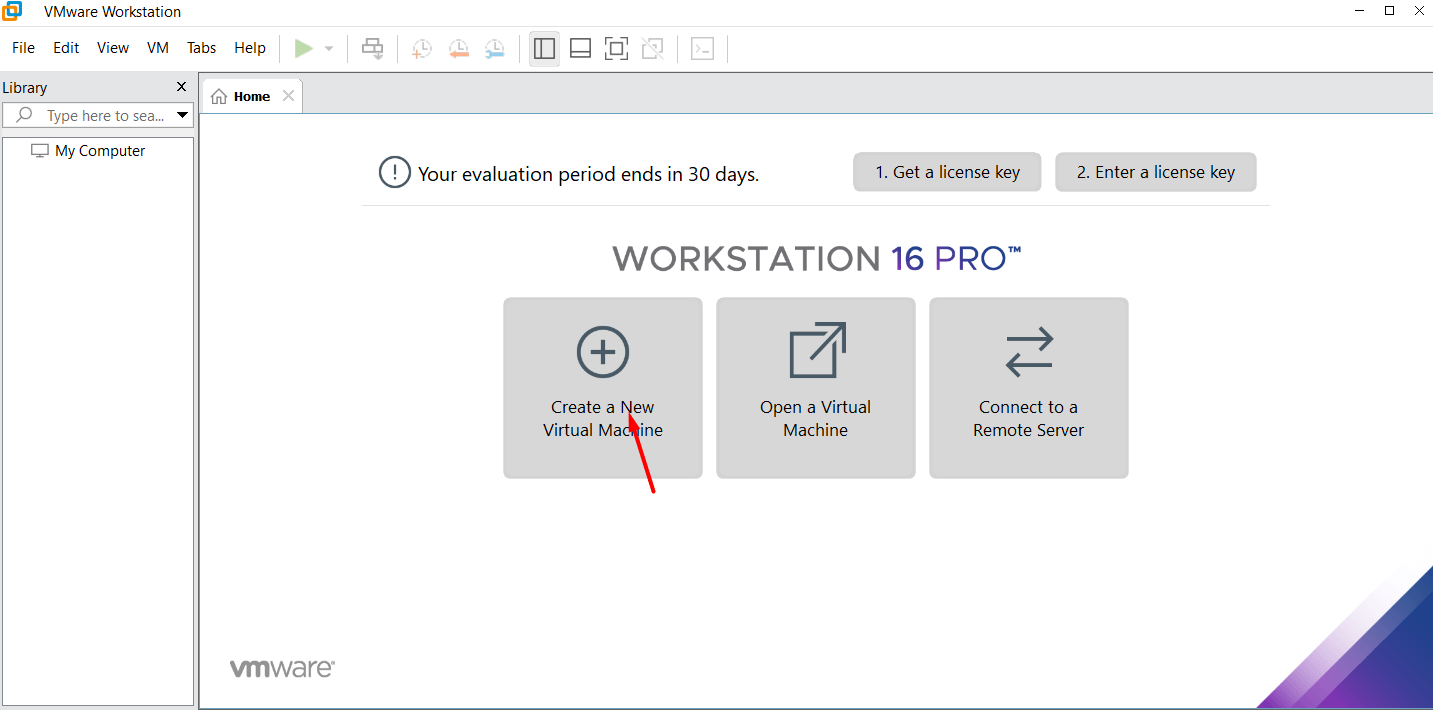Image resolution: width=1433 pixels, height=710 pixels.
Task: Click Send Ctrl+Alt+Del toolbar icon
Action: (x=373, y=48)
